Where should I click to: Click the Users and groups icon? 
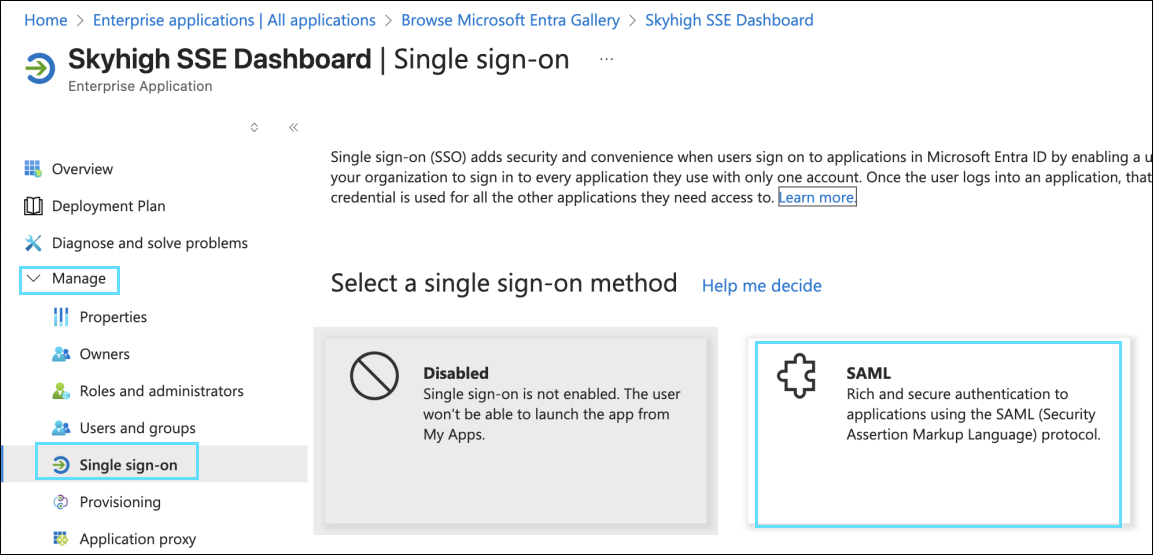click(61, 428)
